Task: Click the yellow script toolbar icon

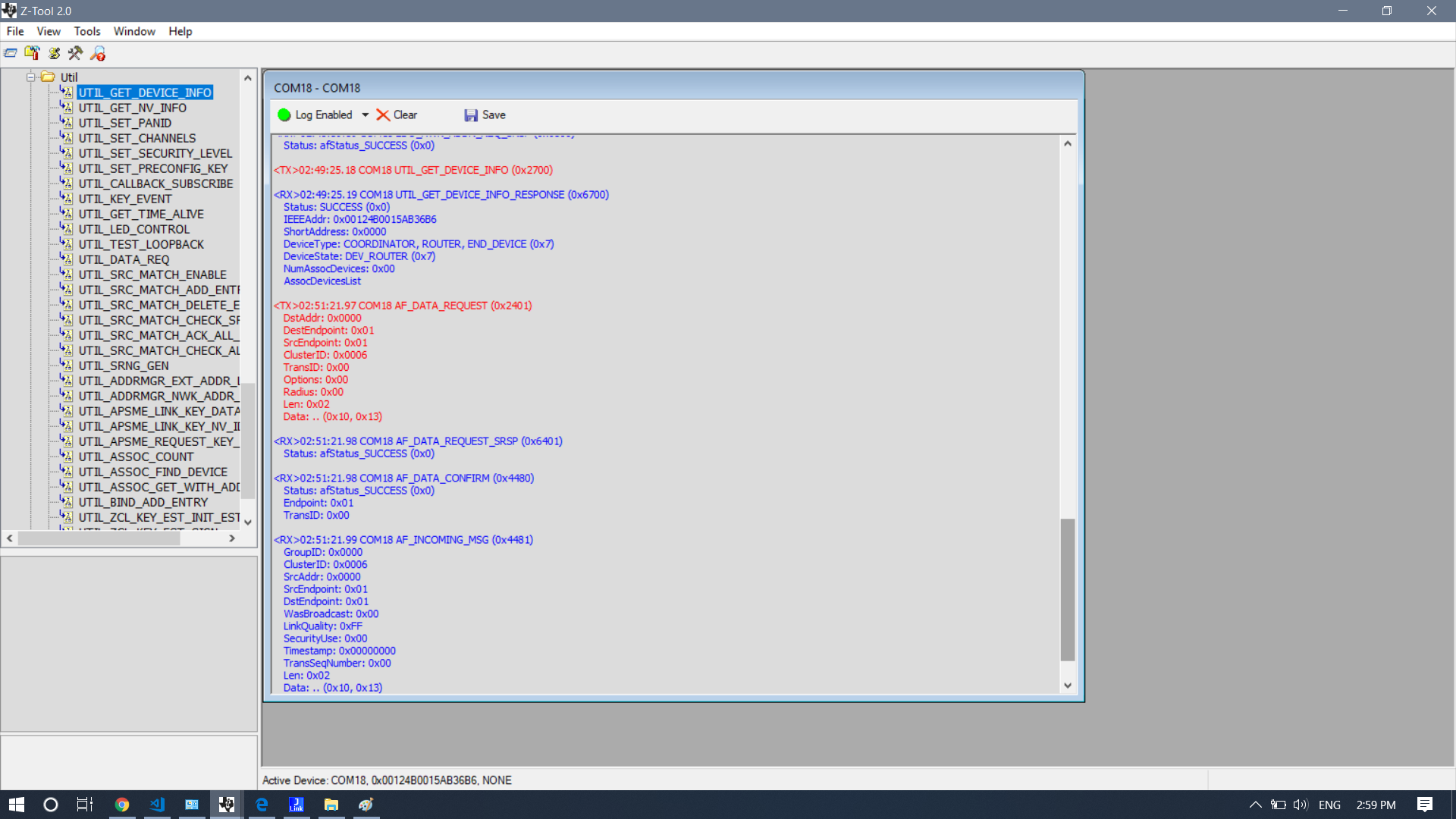Action: (x=54, y=53)
